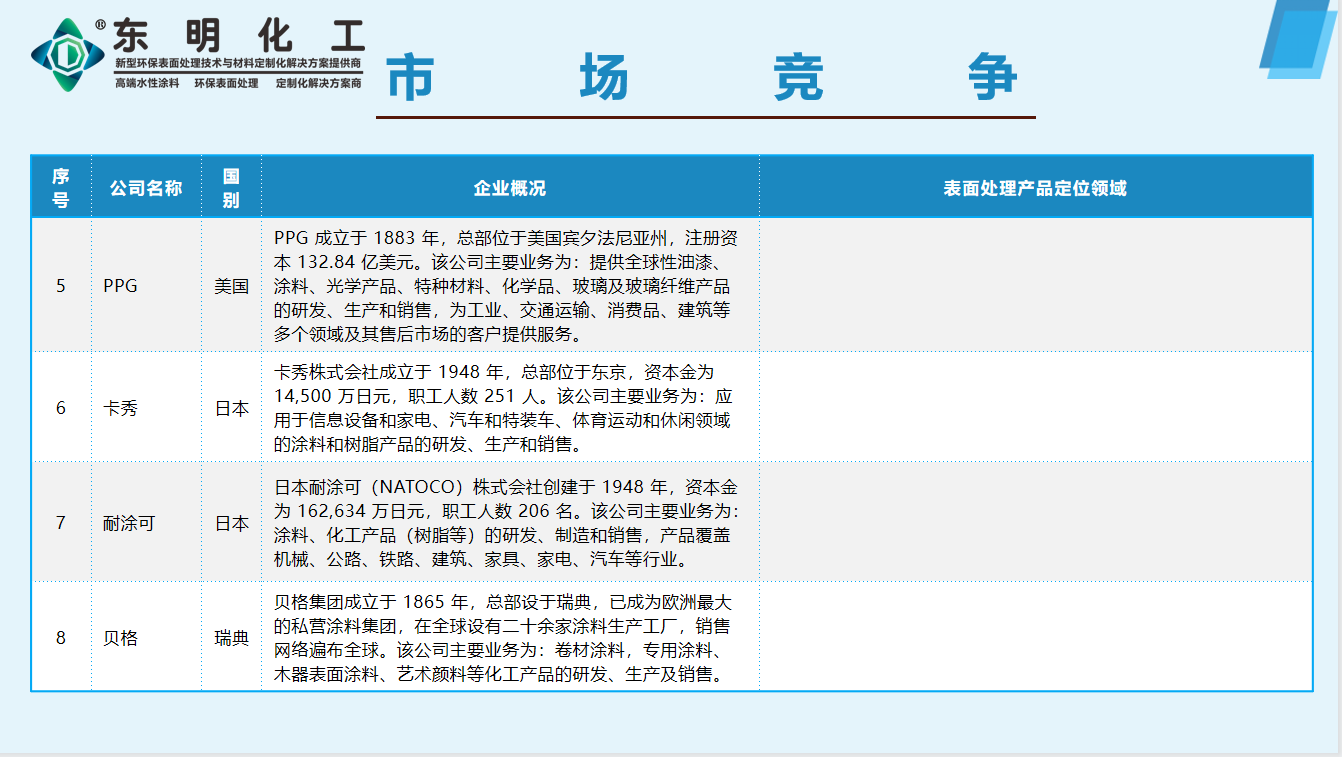Click the PPG 成立于 1883 年 description
The image size is (1342, 757).
pyautogui.click(x=506, y=285)
